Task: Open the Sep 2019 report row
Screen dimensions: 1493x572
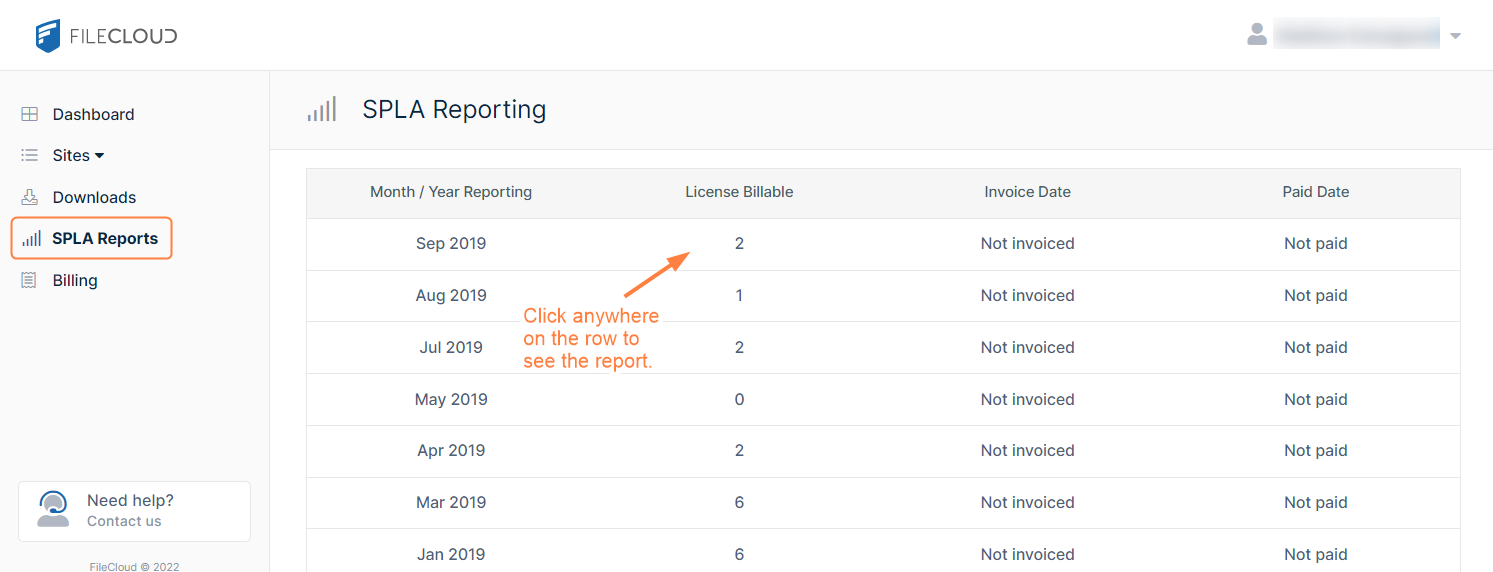Action: coord(451,243)
